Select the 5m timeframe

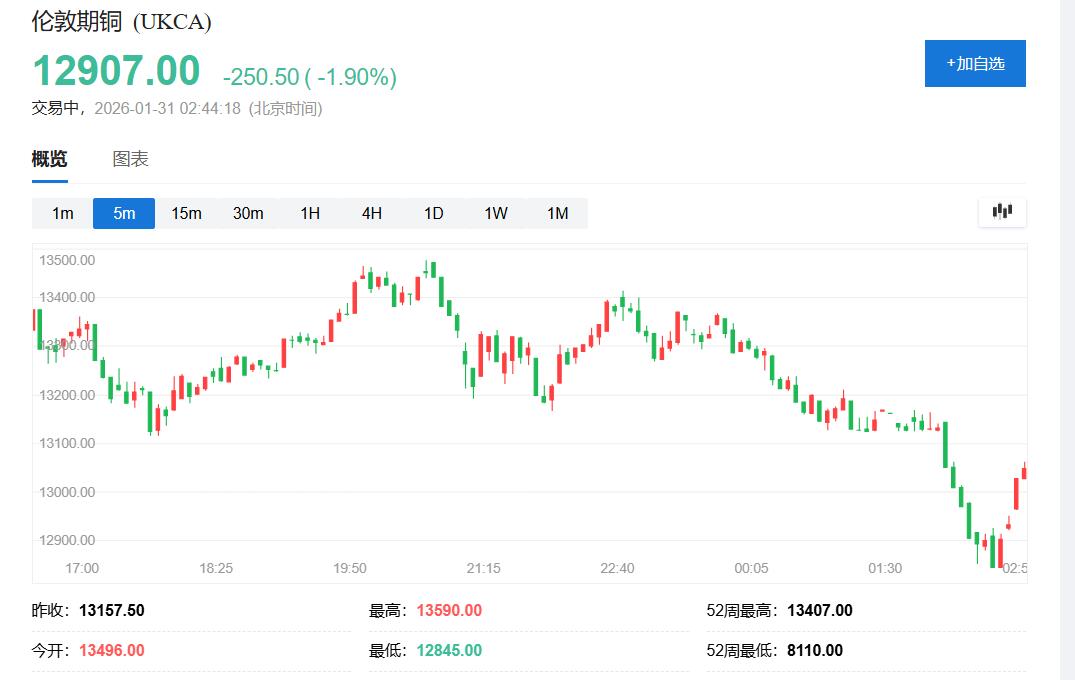123,213
